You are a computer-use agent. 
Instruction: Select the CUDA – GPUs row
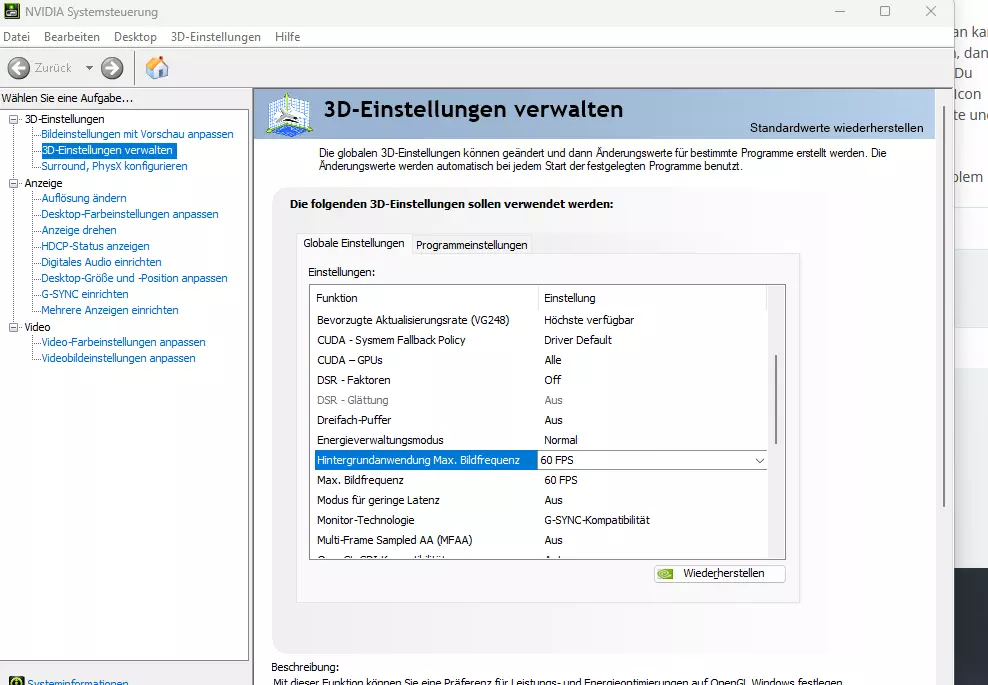tap(541, 360)
